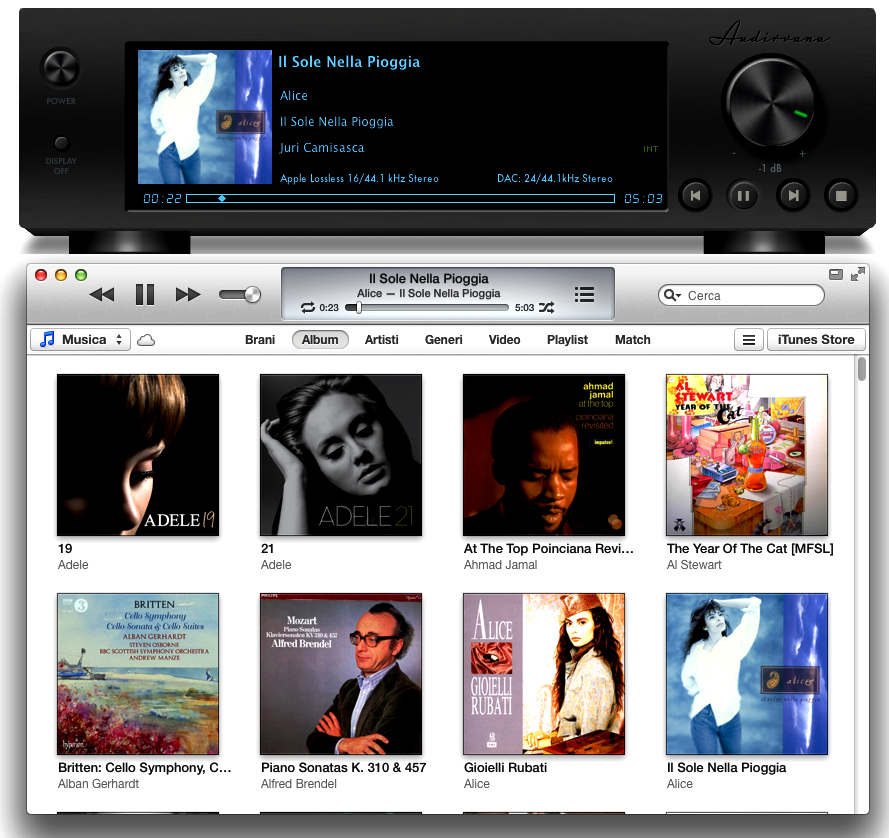
Task: Open the Match tab
Action: pos(633,340)
